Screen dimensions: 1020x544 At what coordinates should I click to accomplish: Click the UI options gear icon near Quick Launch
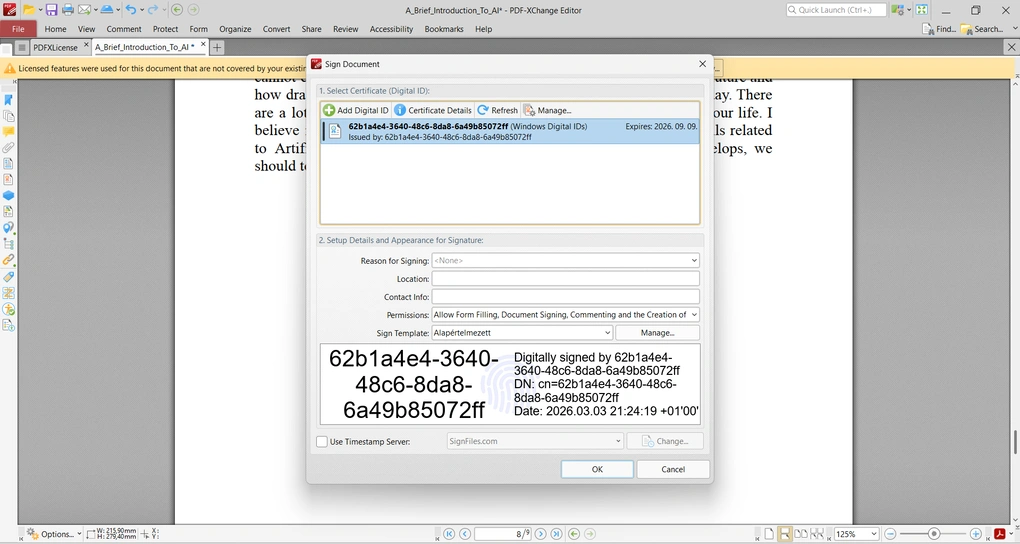(x=898, y=10)
